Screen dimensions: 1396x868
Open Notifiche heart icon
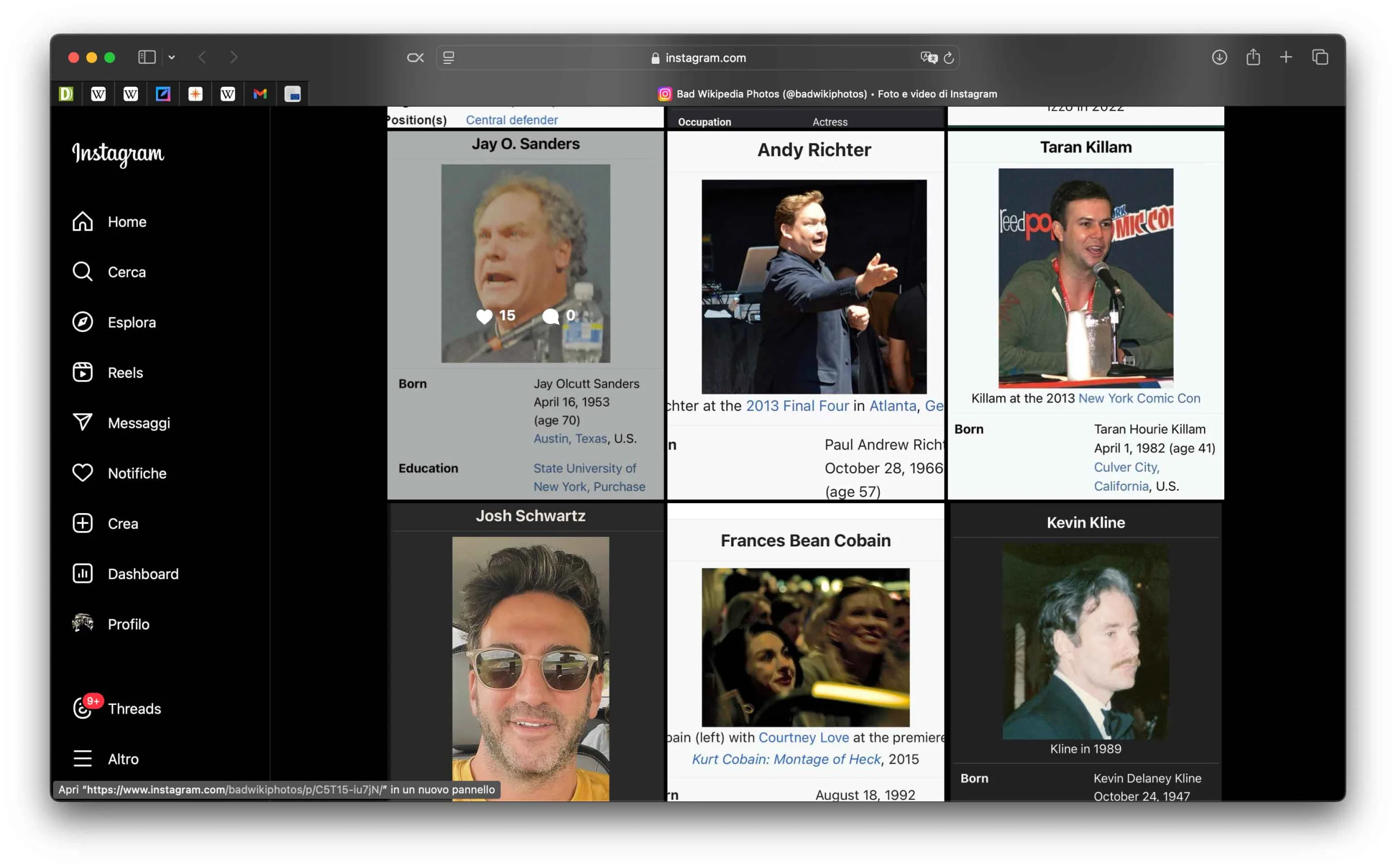point(83,473)
